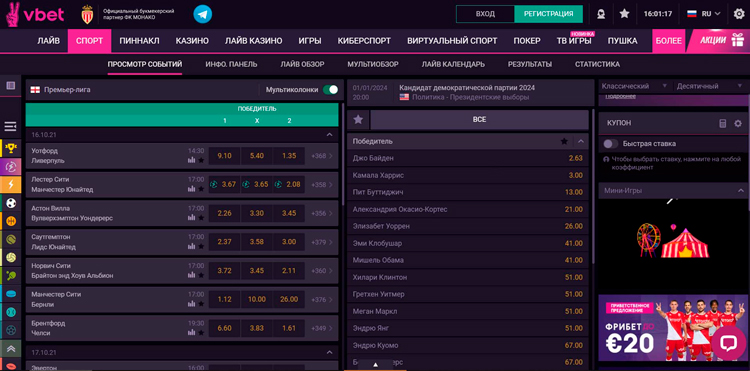
Task: Pick Джо Байден at 2.63
Action: click(x=468, y=158)
